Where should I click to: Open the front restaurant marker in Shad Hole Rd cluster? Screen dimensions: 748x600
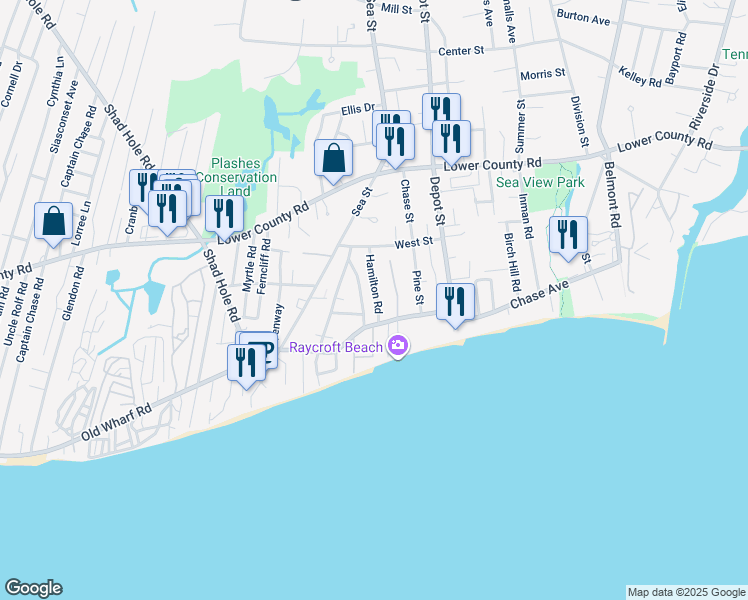pyautogui.click(x=167, y=213)
